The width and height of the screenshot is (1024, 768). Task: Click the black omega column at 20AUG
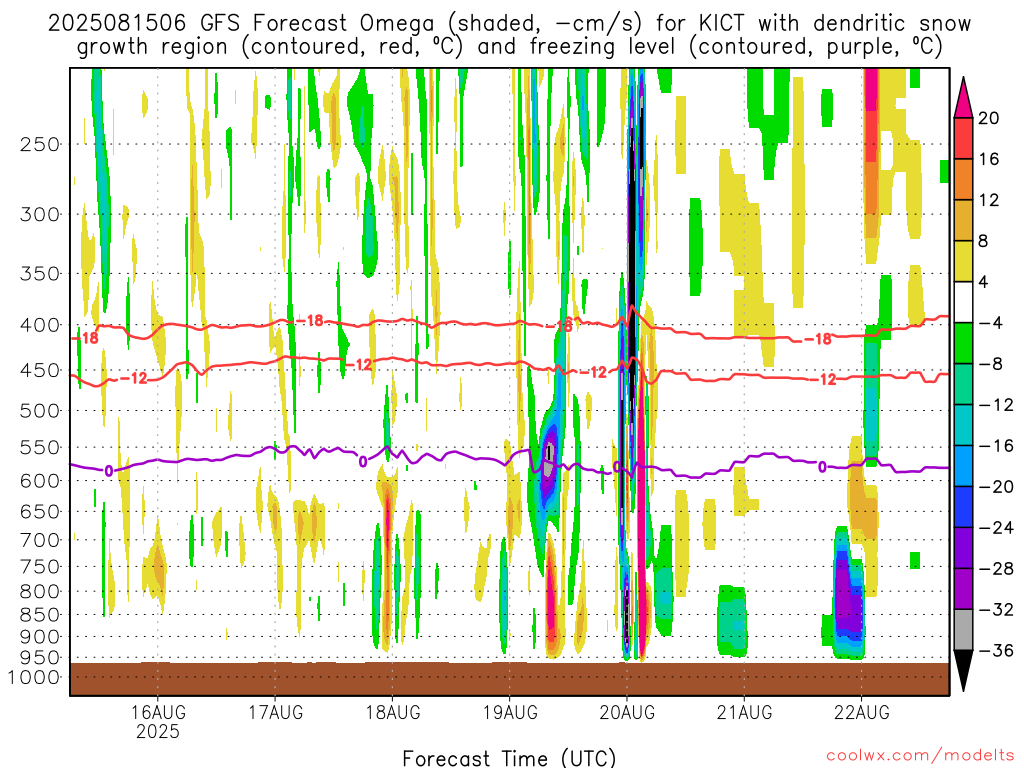click(632, 242)
